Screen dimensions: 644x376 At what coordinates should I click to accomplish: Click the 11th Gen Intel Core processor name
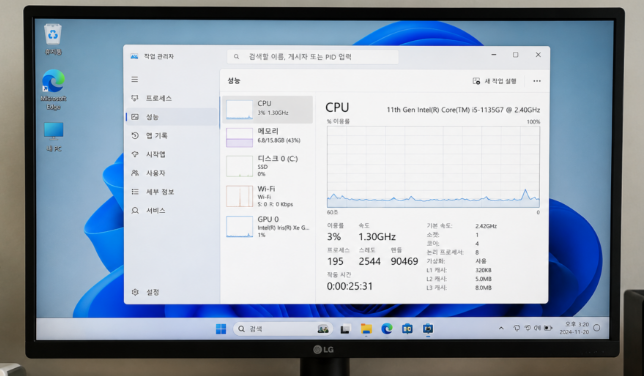(x=463, y=110)
